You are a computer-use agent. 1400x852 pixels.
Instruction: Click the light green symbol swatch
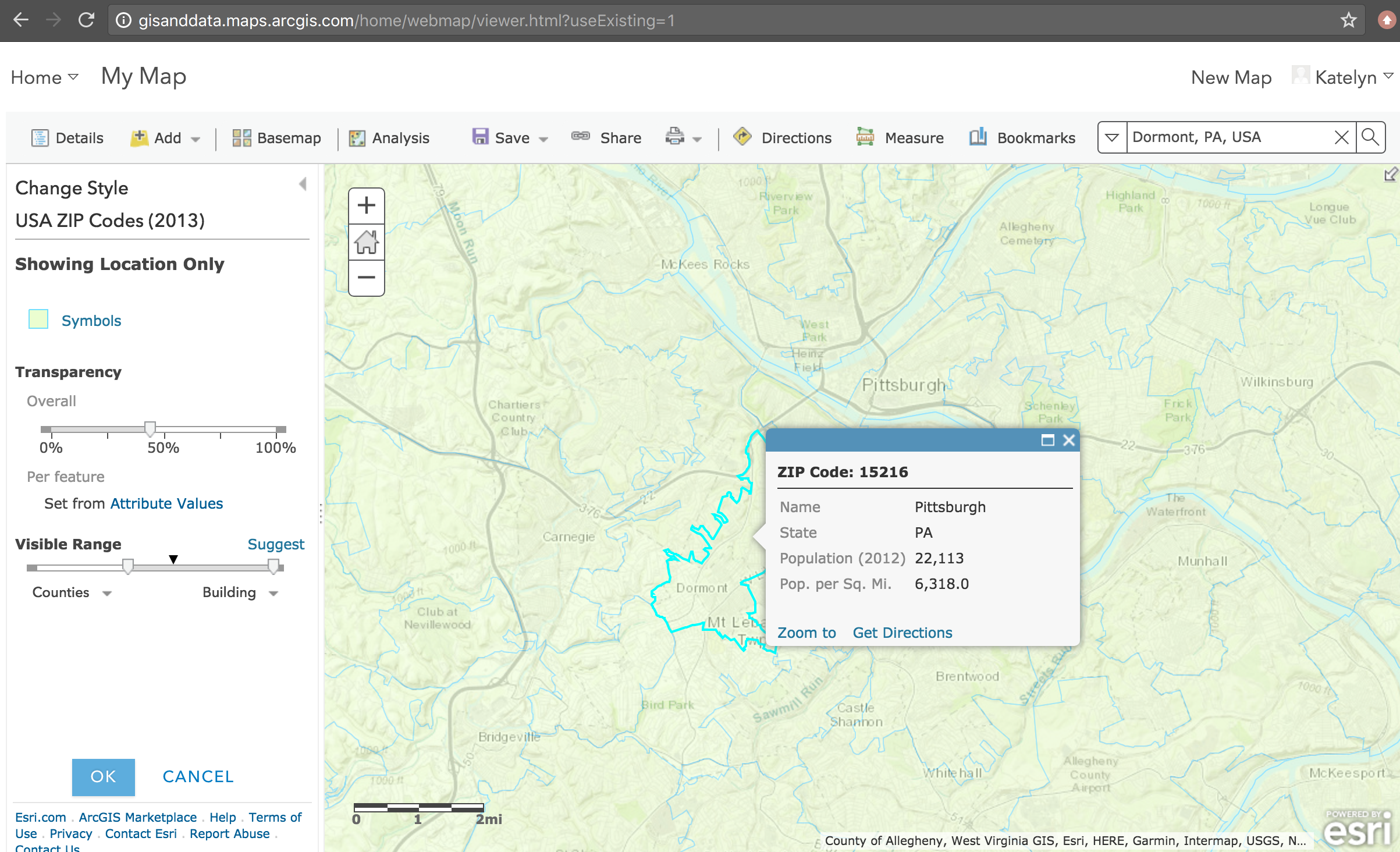tap(38, 319)
